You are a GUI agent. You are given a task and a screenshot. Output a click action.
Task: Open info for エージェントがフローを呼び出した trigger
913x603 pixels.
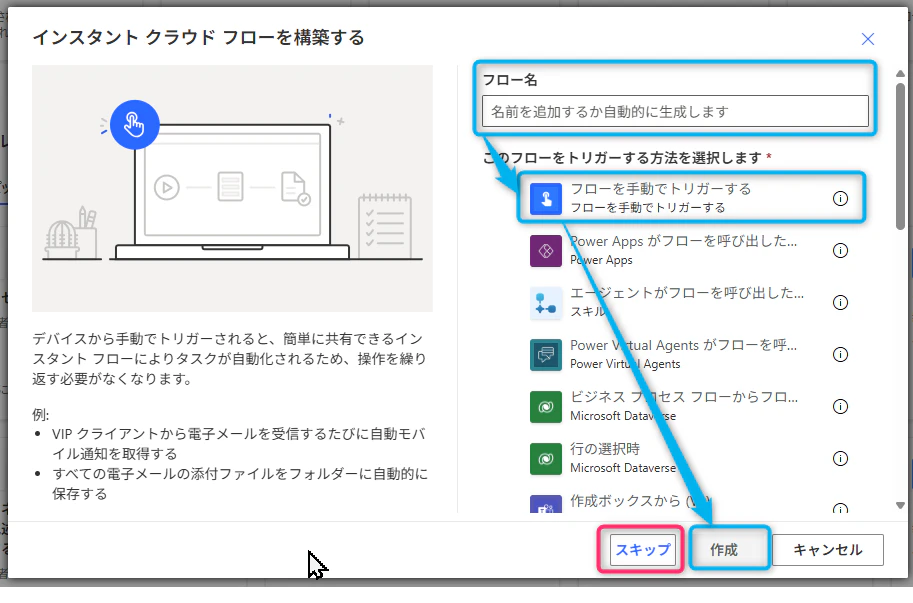pyautogui.click(x=840, y=303)
